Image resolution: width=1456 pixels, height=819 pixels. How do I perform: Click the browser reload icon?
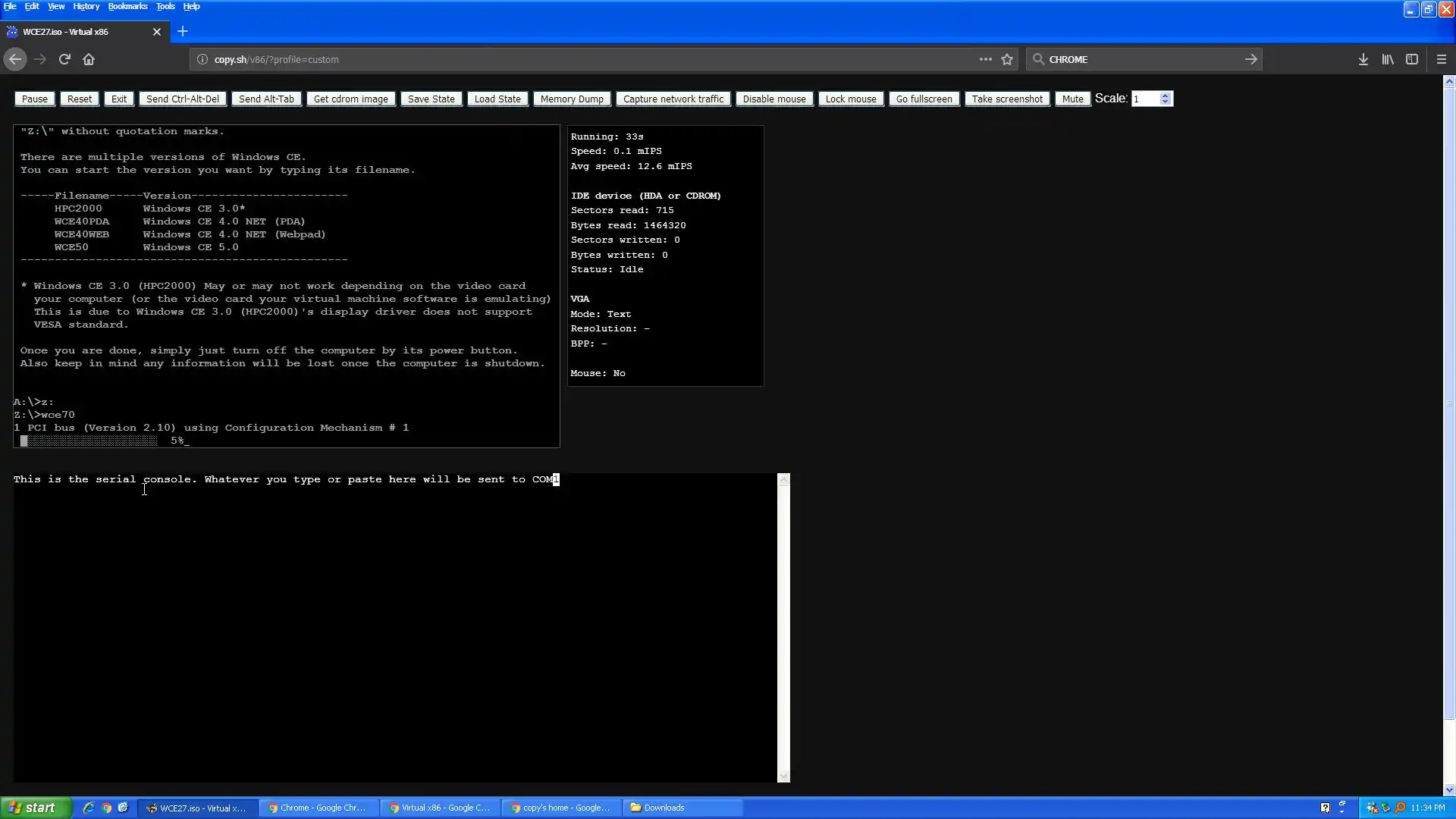pyautogui.click(x=64, y=59)
